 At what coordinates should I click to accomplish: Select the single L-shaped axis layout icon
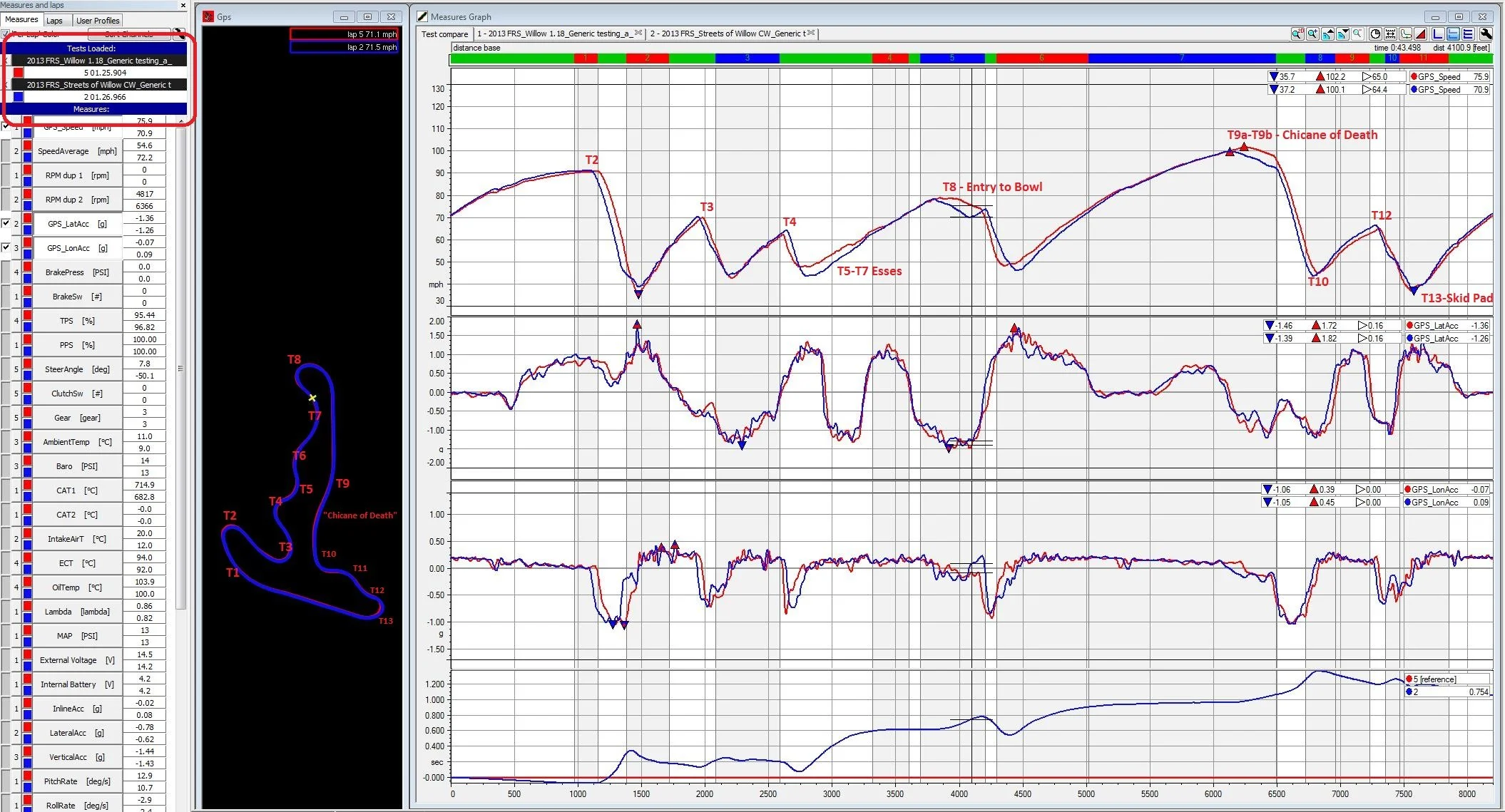[1438, 34]
